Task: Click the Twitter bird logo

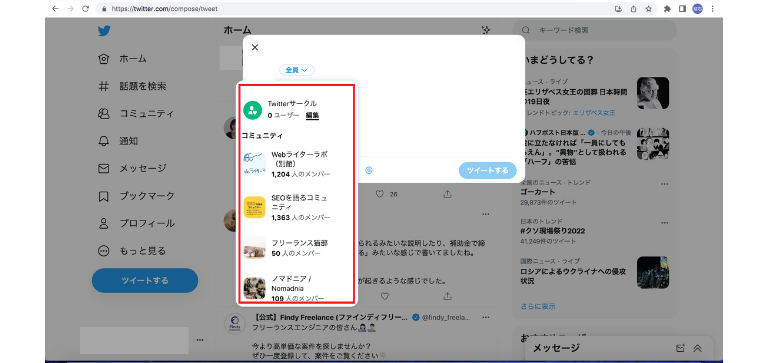Action: point(103,31)
